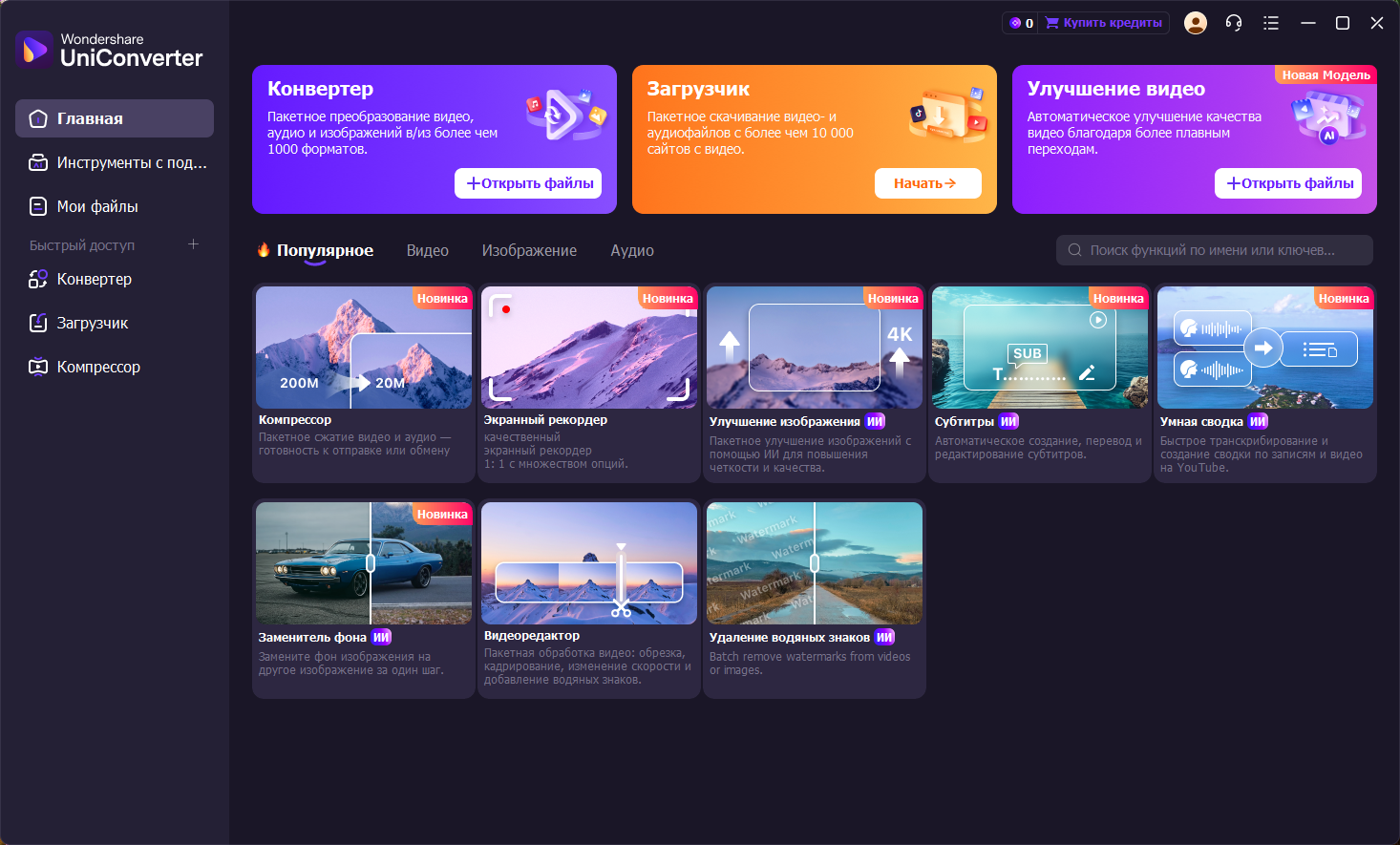Open Инструменты с поддержкой ИИ sidebar item
1400x845 pixels.
click(x=131, y=162)
